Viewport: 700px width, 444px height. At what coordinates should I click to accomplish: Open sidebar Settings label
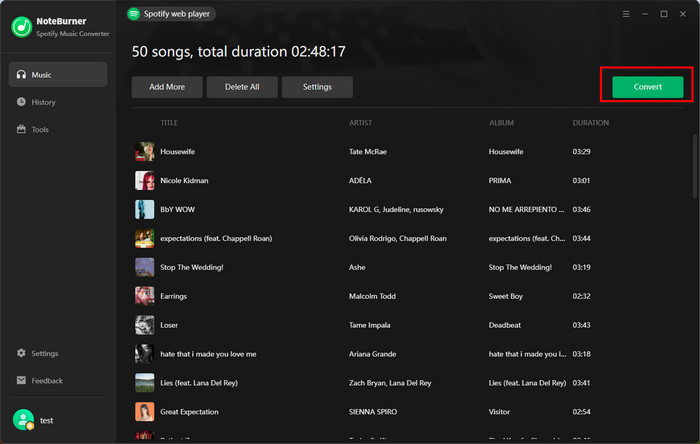(45, 353)
